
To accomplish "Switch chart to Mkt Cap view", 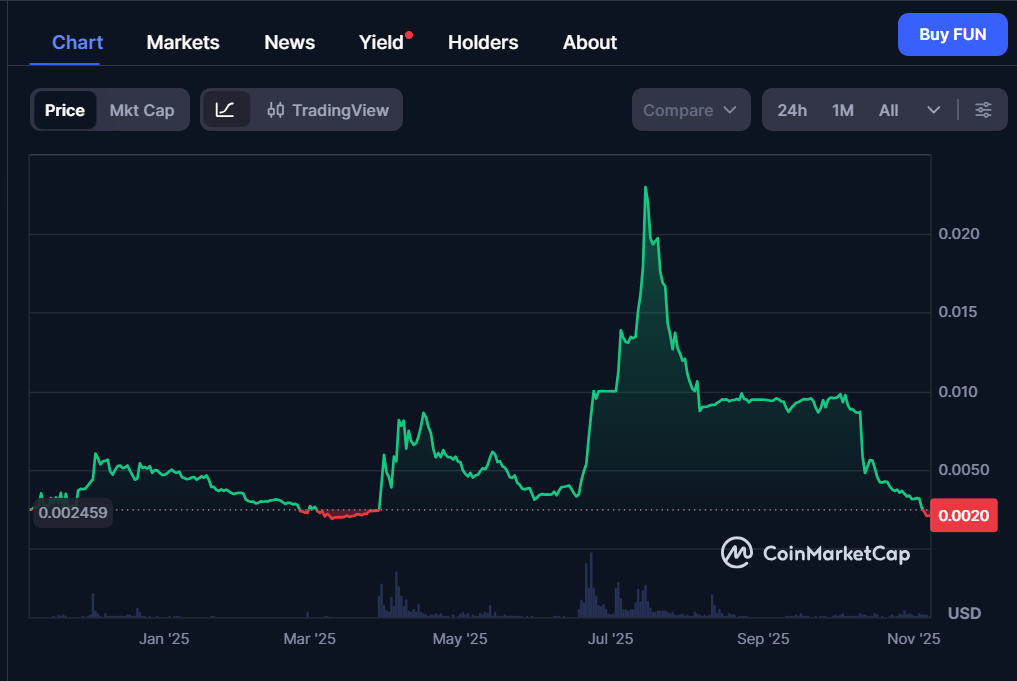I will click(x=142, y=110).
